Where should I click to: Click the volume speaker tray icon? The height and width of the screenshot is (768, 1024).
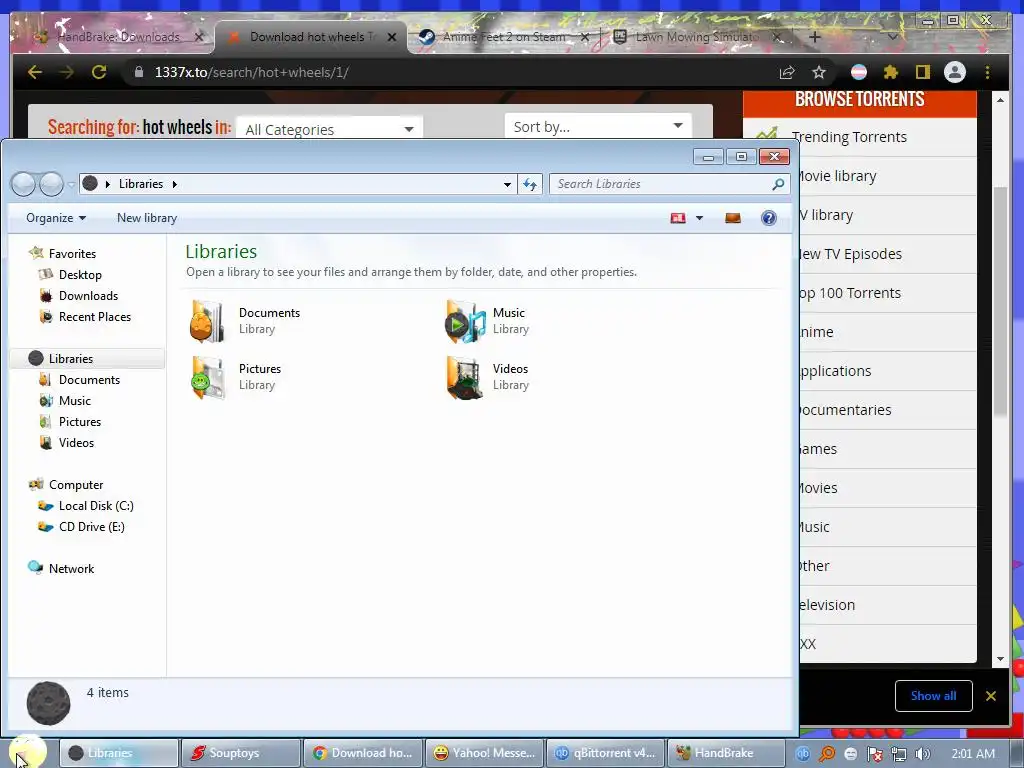(922, 754)
